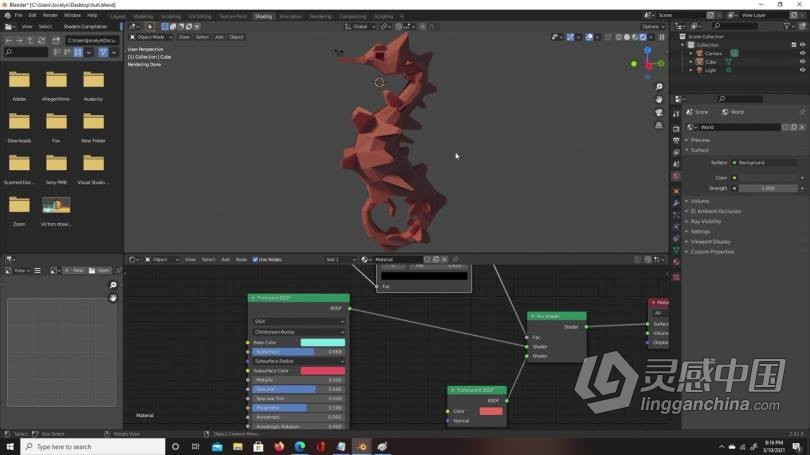Switch to solid viewport shading
The height and width of the screenshot is (455, 810).
click(x=627, y=37)
